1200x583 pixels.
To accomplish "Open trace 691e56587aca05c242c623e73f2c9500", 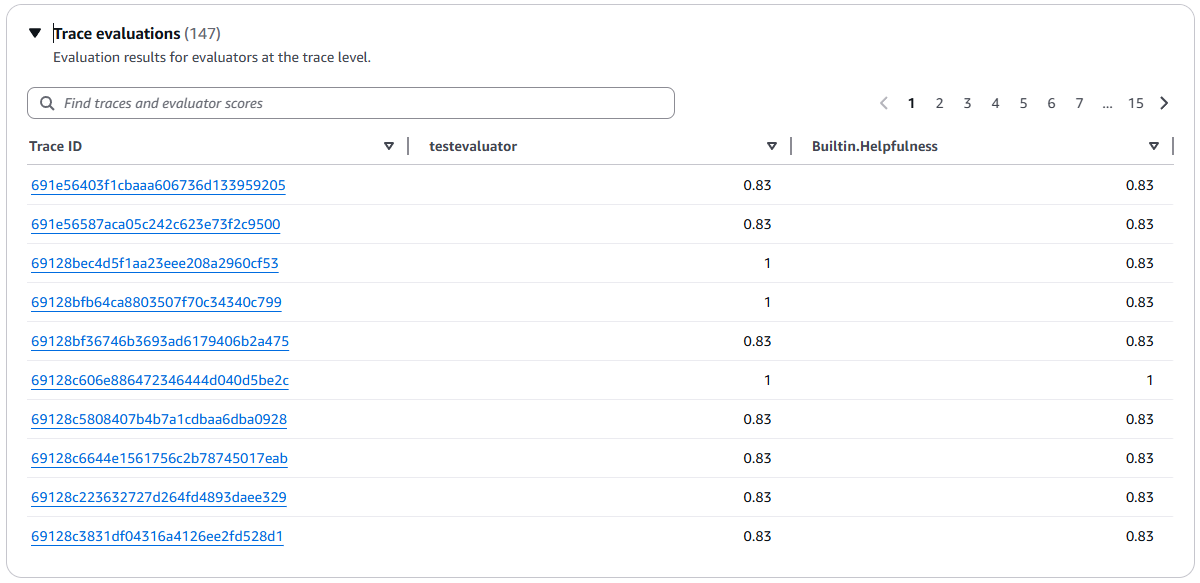I will point(156,224).
